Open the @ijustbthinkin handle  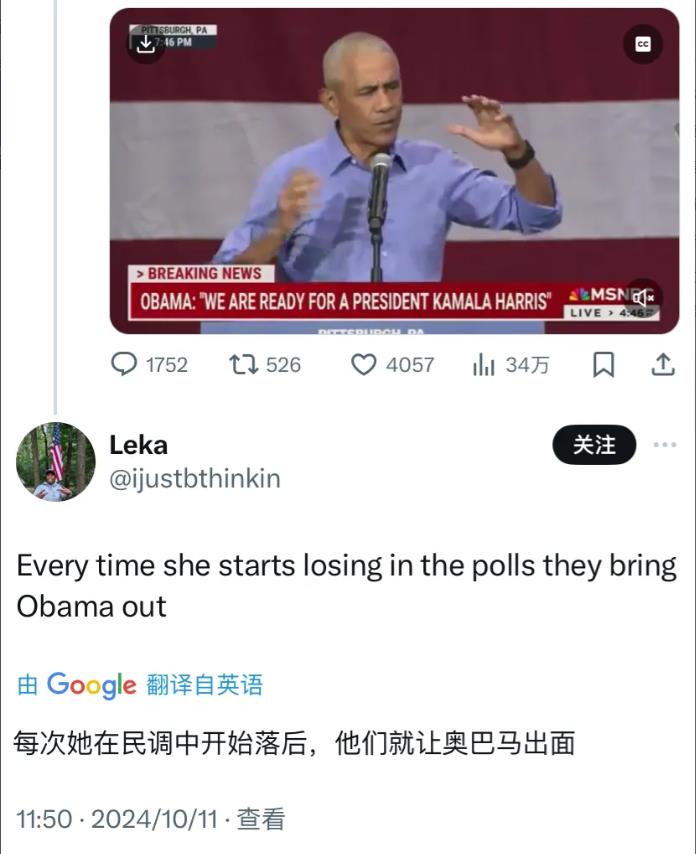tap(194, 479)
